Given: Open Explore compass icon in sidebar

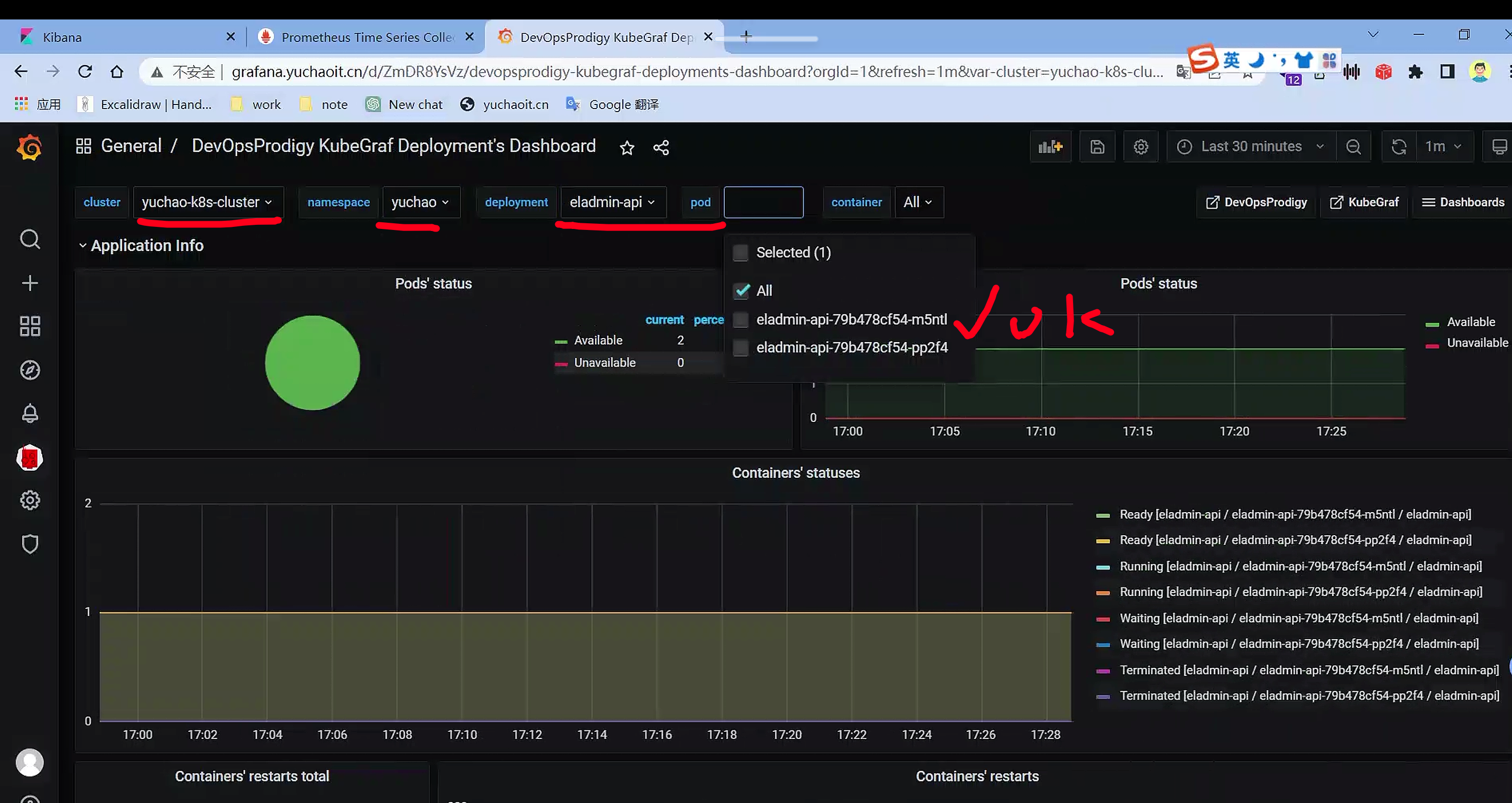Looking at the screenshot, I should point(30,370).
